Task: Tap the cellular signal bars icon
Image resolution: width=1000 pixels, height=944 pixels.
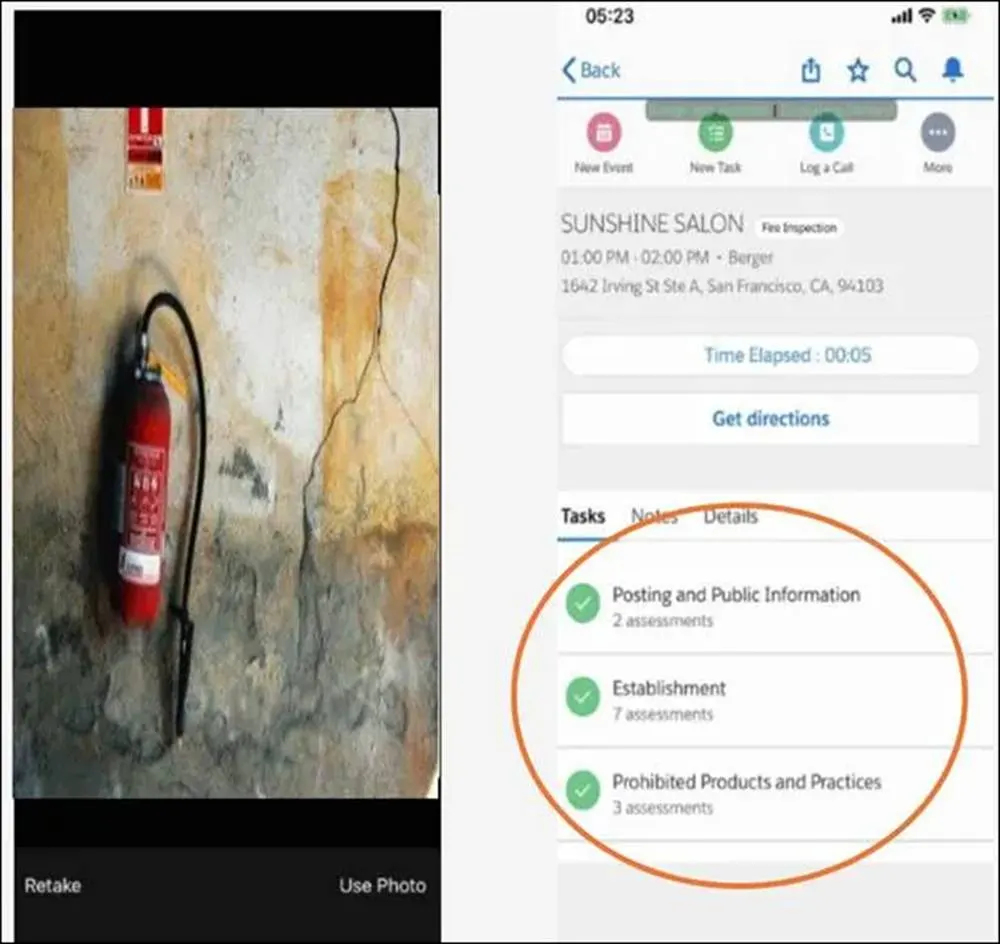Action: (901, 16)
